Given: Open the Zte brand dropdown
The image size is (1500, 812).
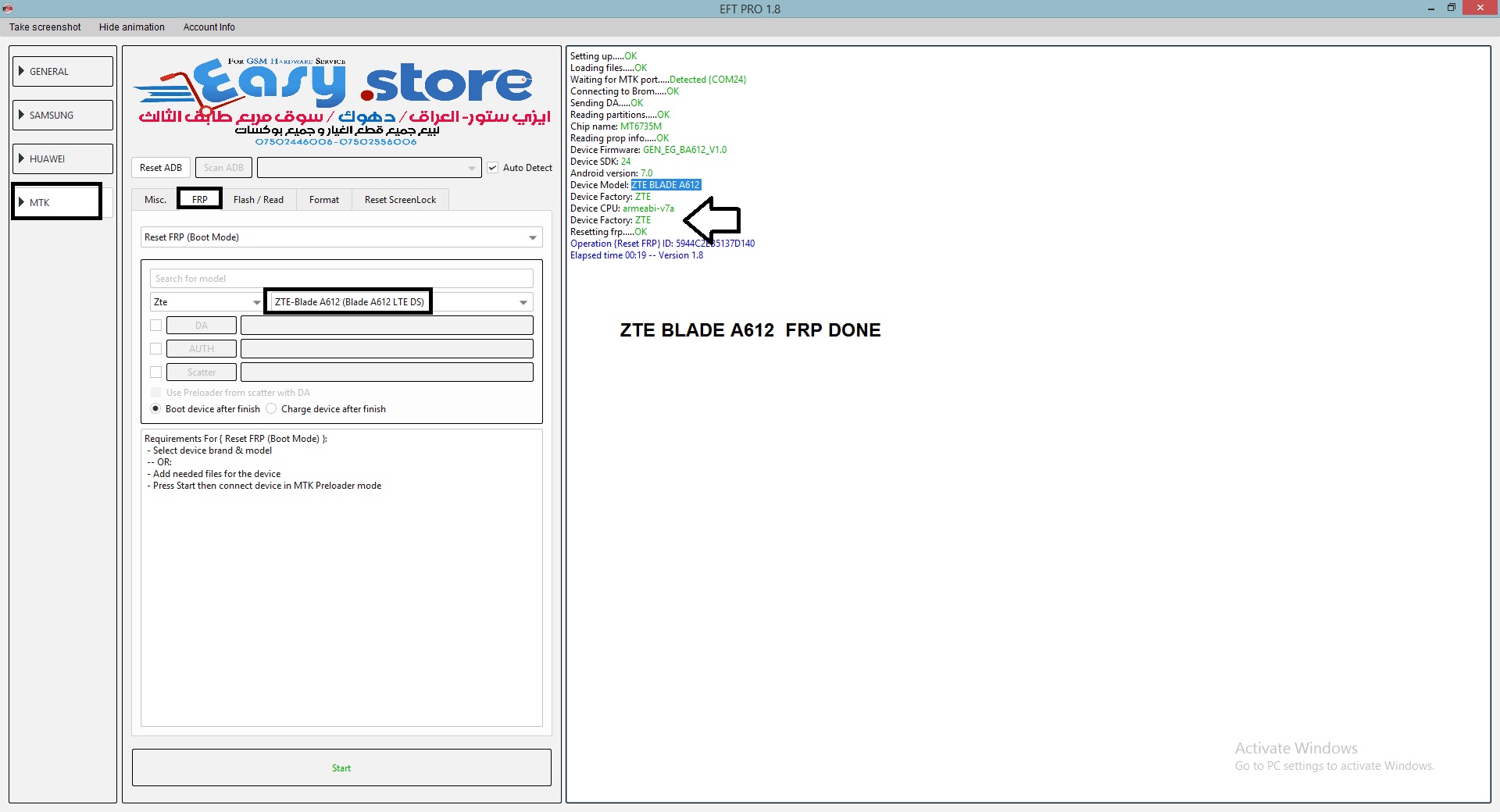Looking at the screenshot, I should click(x=207, y=302).
